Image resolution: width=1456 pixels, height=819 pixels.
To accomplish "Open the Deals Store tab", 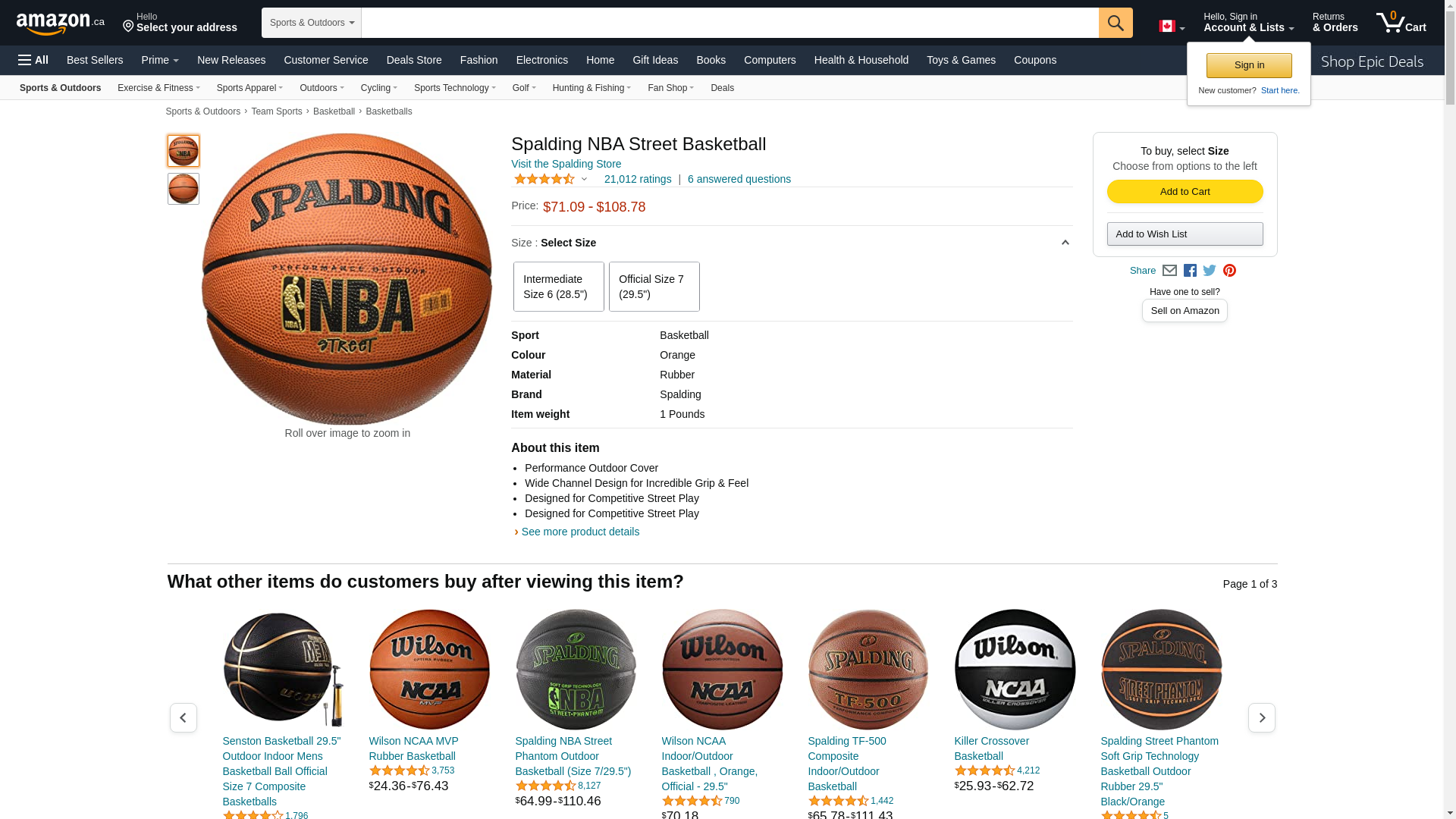I will click(x=414, y=60).
